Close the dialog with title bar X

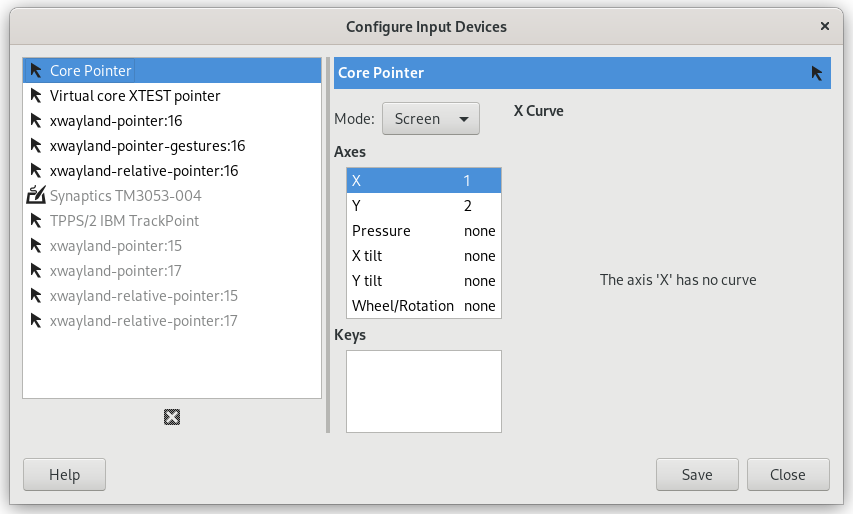tap(825, 26)
